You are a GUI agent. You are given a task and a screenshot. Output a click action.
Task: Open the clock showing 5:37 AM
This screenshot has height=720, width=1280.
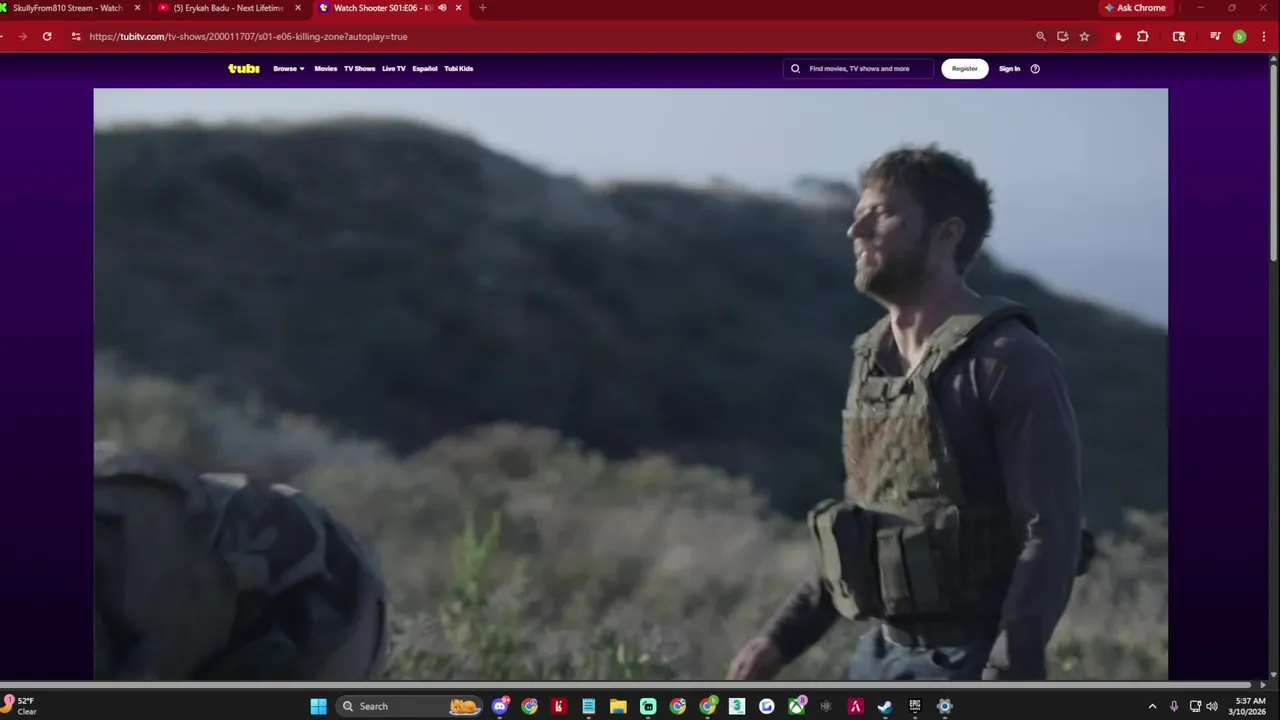coord(1250,706)
